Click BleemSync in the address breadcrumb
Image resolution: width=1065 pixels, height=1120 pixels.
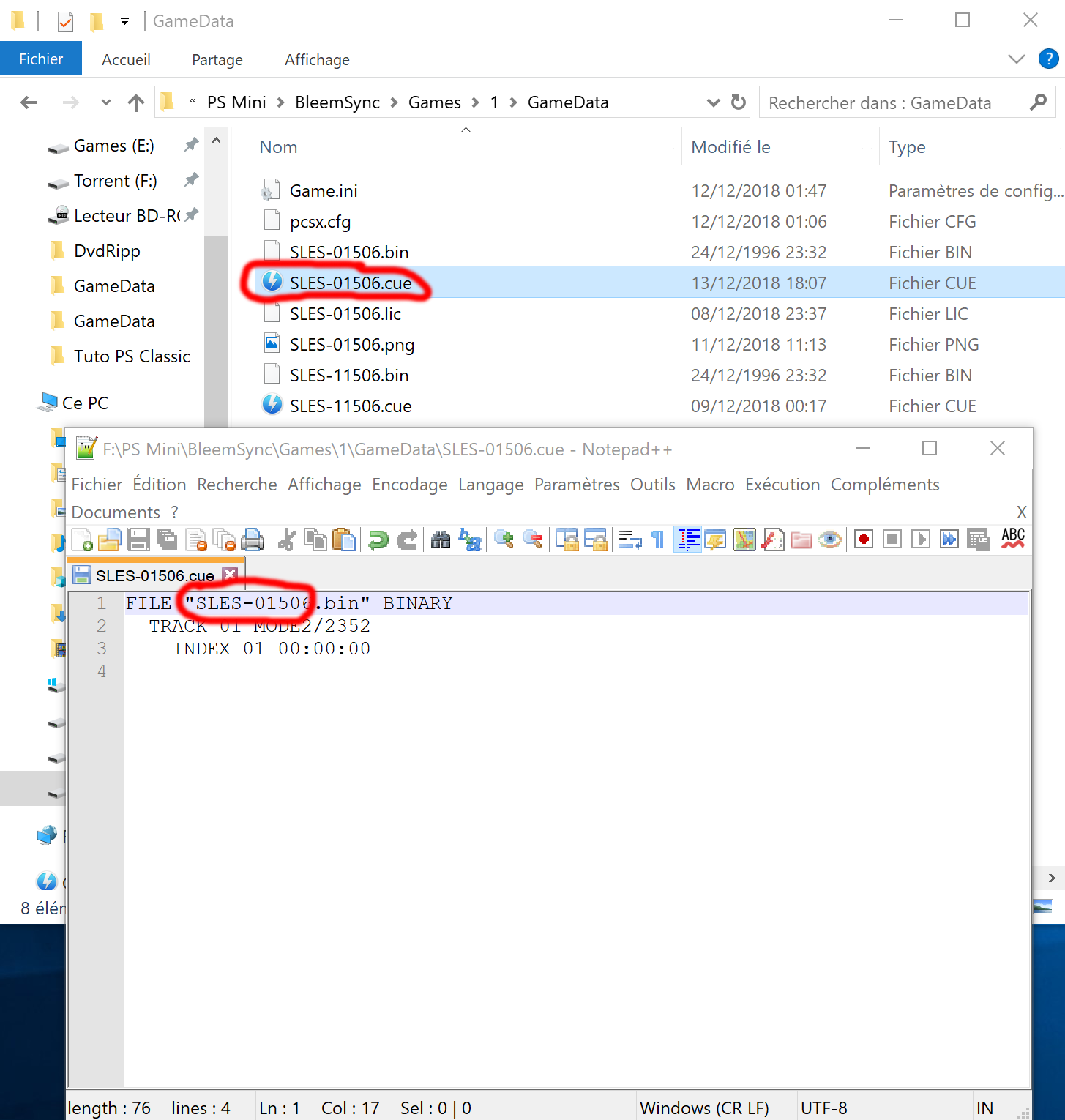point(337,102)
